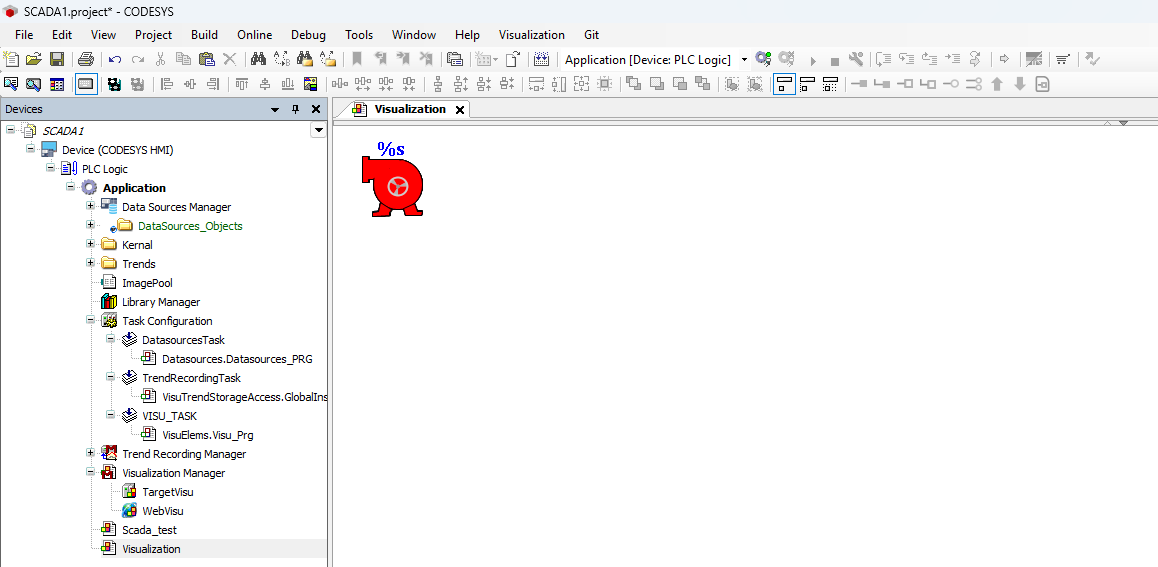Image resolution: width=1158 pixels, height=567 pixels.
Task: Click the Interface Editor icon in second toolbar
Action: pyautogui.click(x=11, y=84)
